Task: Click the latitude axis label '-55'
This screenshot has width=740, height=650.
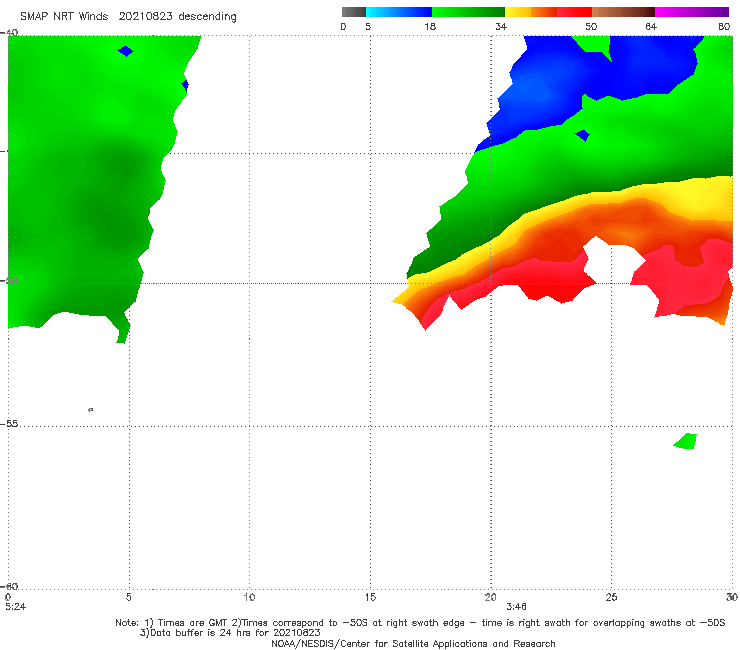Action: (x=11, y=424)
